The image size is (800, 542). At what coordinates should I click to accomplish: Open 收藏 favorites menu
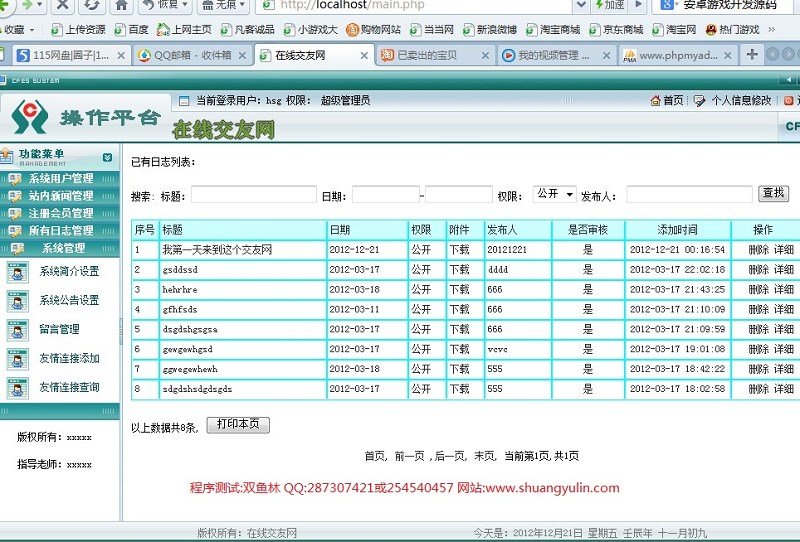tap(17, 30)
